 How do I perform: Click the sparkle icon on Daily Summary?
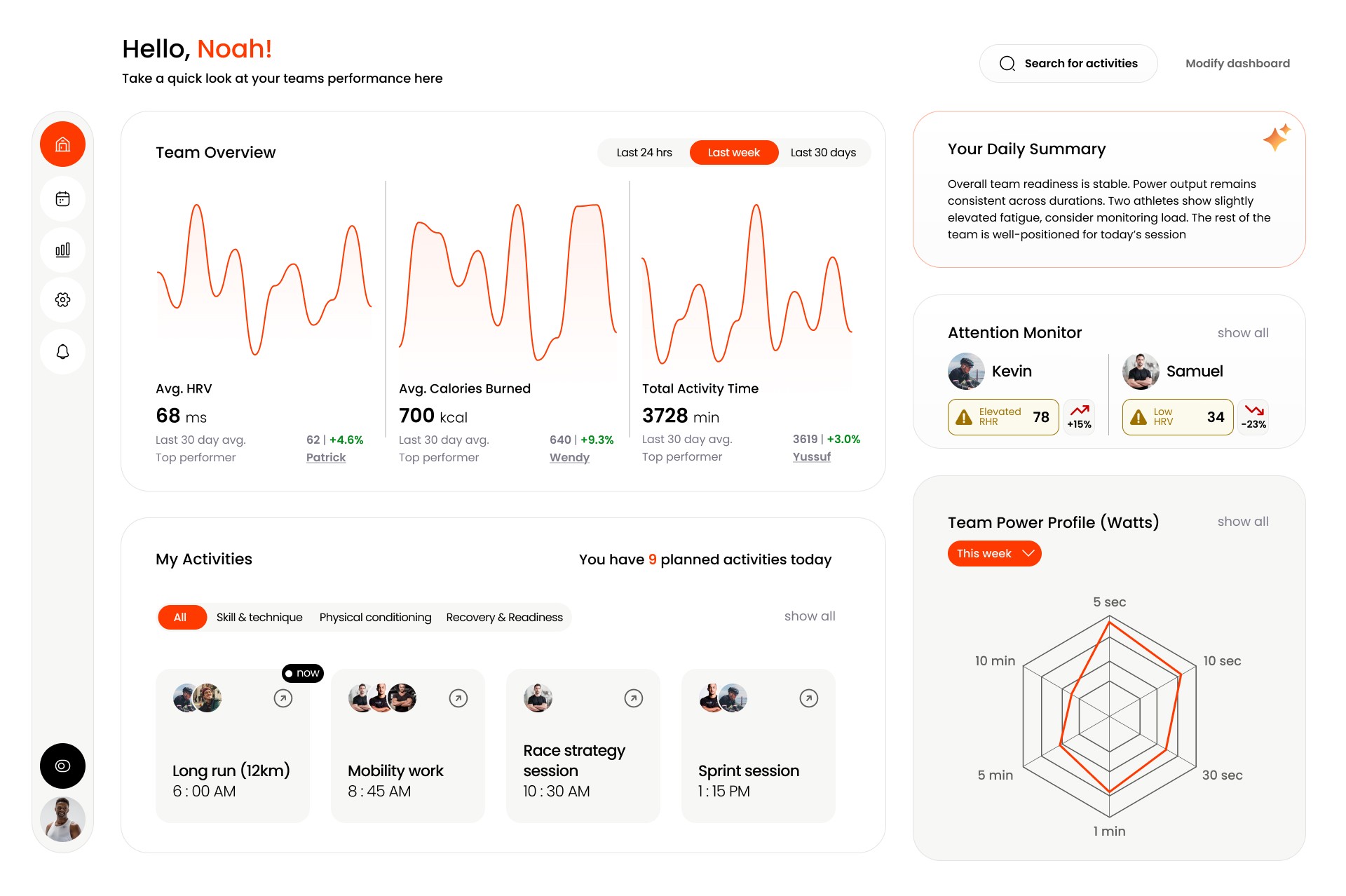pyautogui.click(x=1277, y=137)
